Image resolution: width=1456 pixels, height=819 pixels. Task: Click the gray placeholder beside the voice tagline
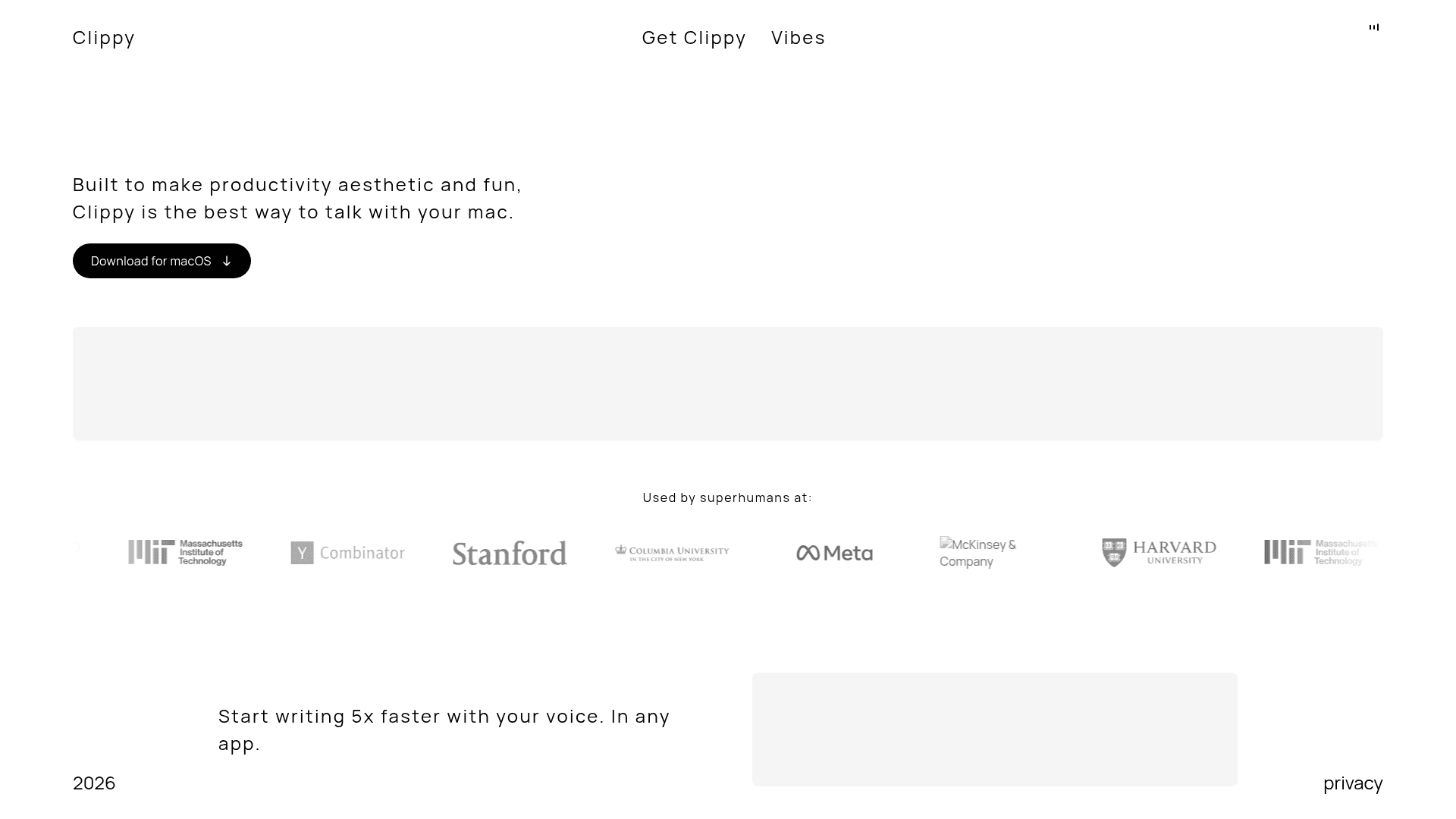[994, 729]
